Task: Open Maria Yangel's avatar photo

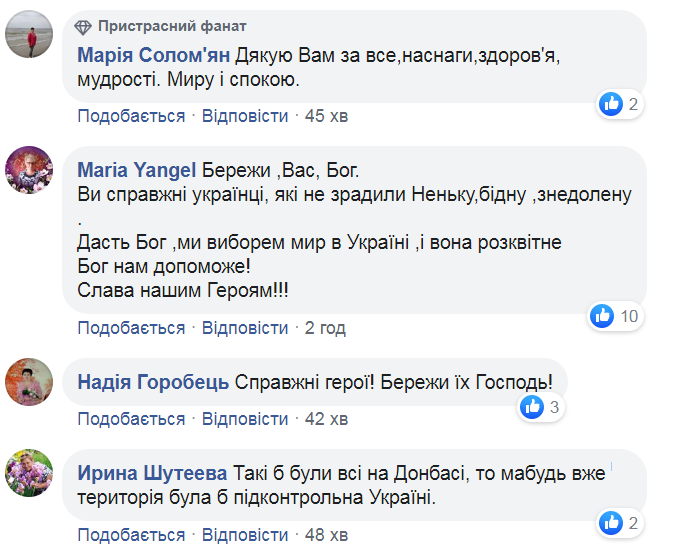Action: click(31, 169)
